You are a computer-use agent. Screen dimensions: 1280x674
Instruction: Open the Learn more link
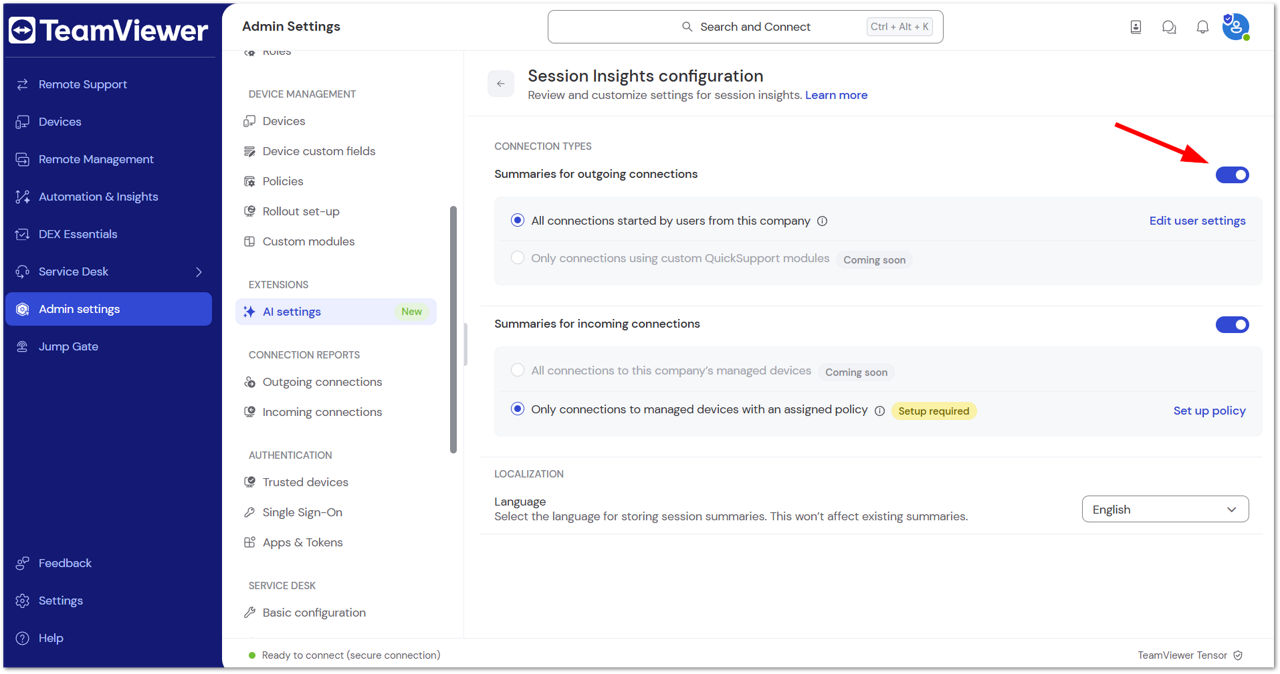pyautogui.click(x=836, y=95)
